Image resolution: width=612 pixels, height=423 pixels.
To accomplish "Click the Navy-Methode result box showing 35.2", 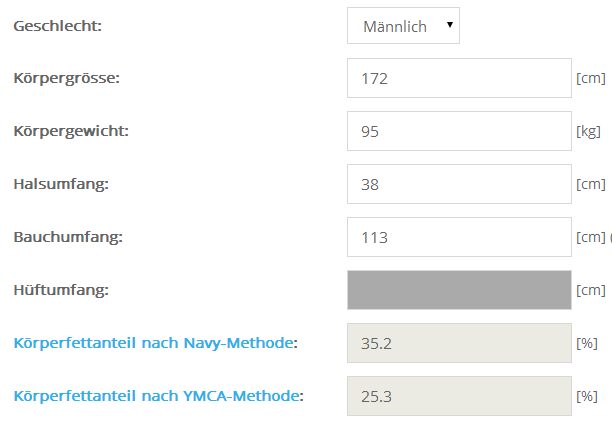I will coord(459,343).
